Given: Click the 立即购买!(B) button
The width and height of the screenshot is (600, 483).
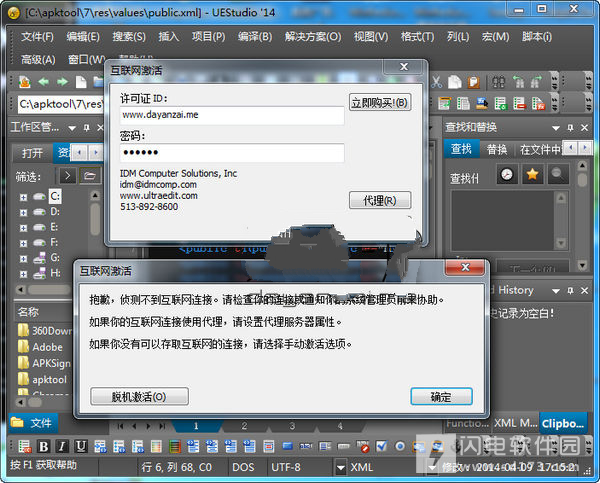Looking at the screenshot, I should pos(380,102).
